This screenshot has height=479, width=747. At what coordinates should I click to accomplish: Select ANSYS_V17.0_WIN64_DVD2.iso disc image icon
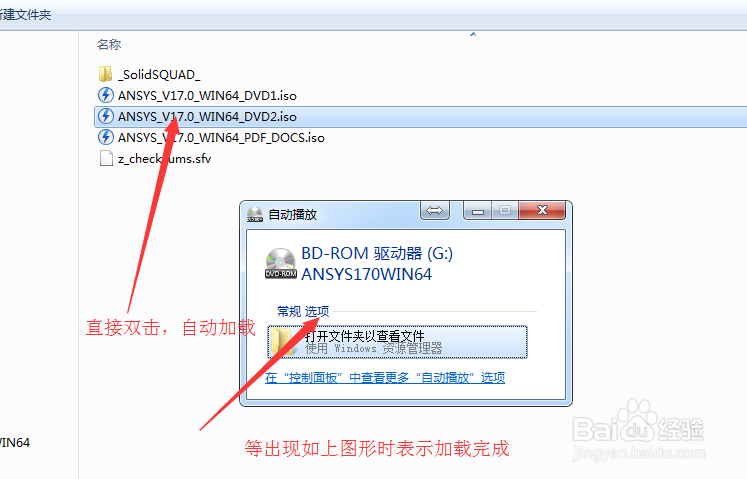106,116
